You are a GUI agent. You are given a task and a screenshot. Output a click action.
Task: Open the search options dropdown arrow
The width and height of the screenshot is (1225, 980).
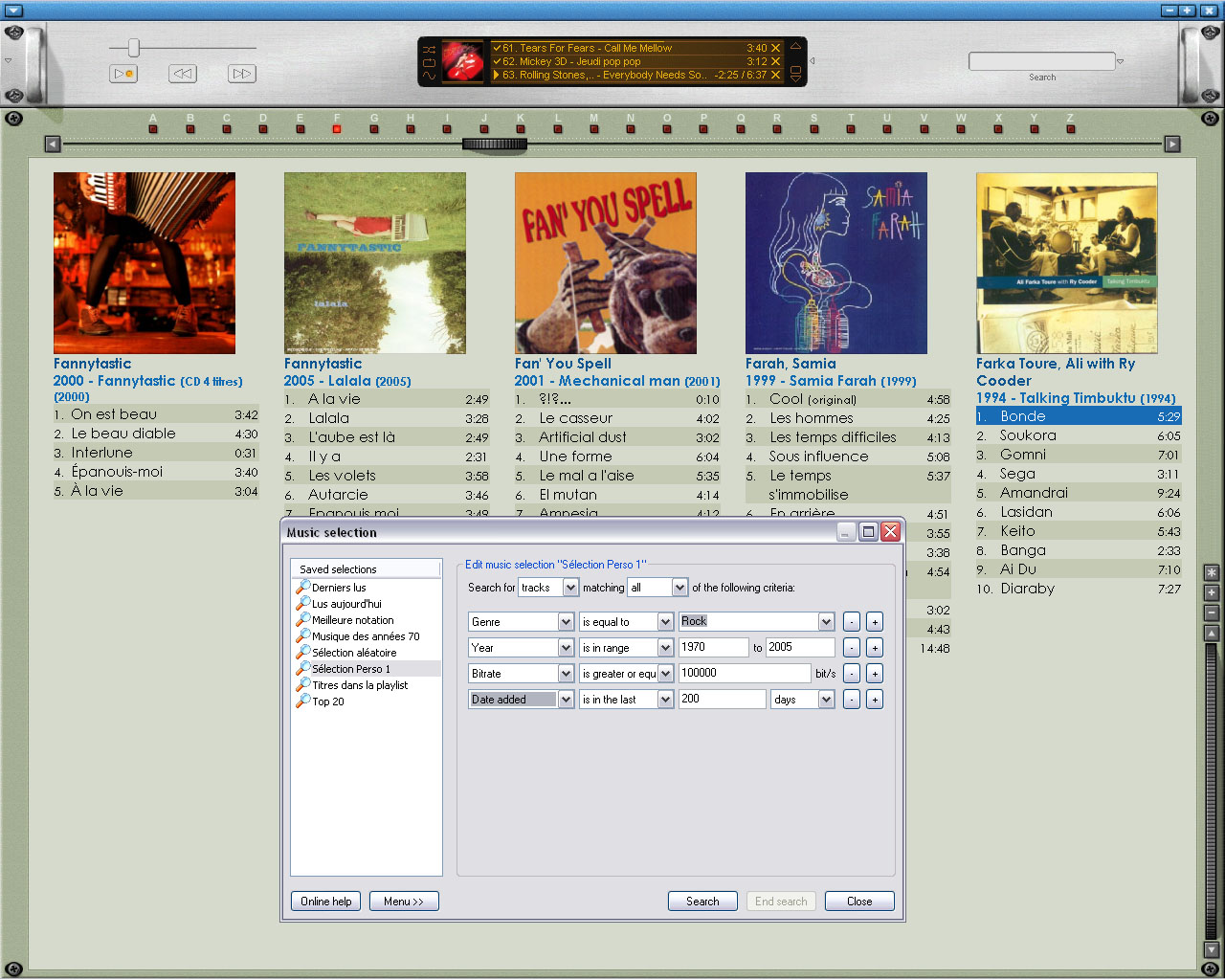1121,61
